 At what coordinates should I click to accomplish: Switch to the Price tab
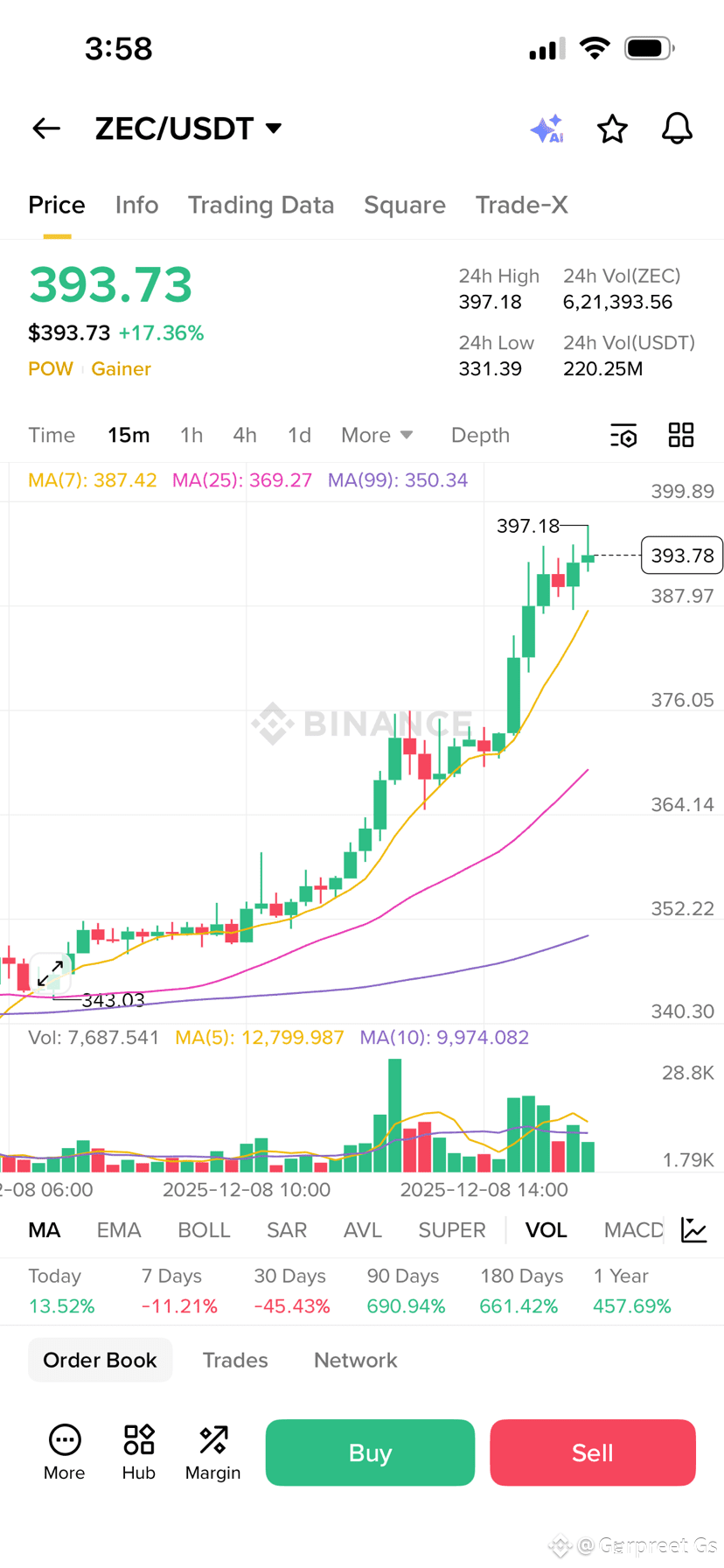[57, 205]
